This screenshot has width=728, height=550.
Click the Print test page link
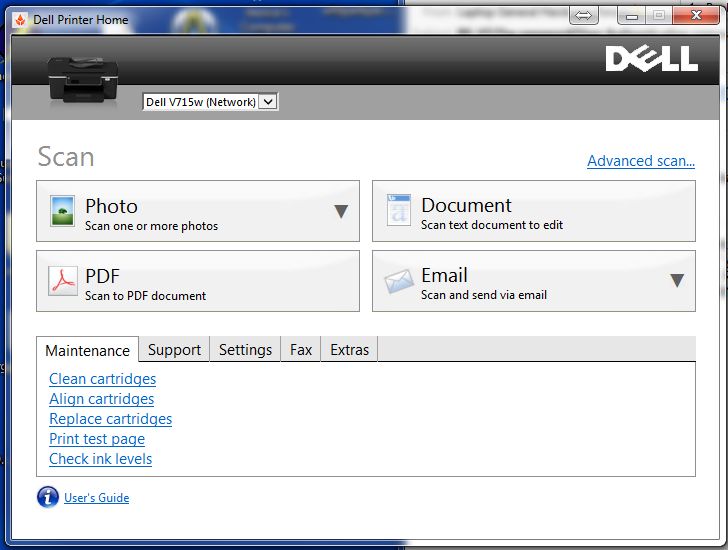tap(97, 439)
